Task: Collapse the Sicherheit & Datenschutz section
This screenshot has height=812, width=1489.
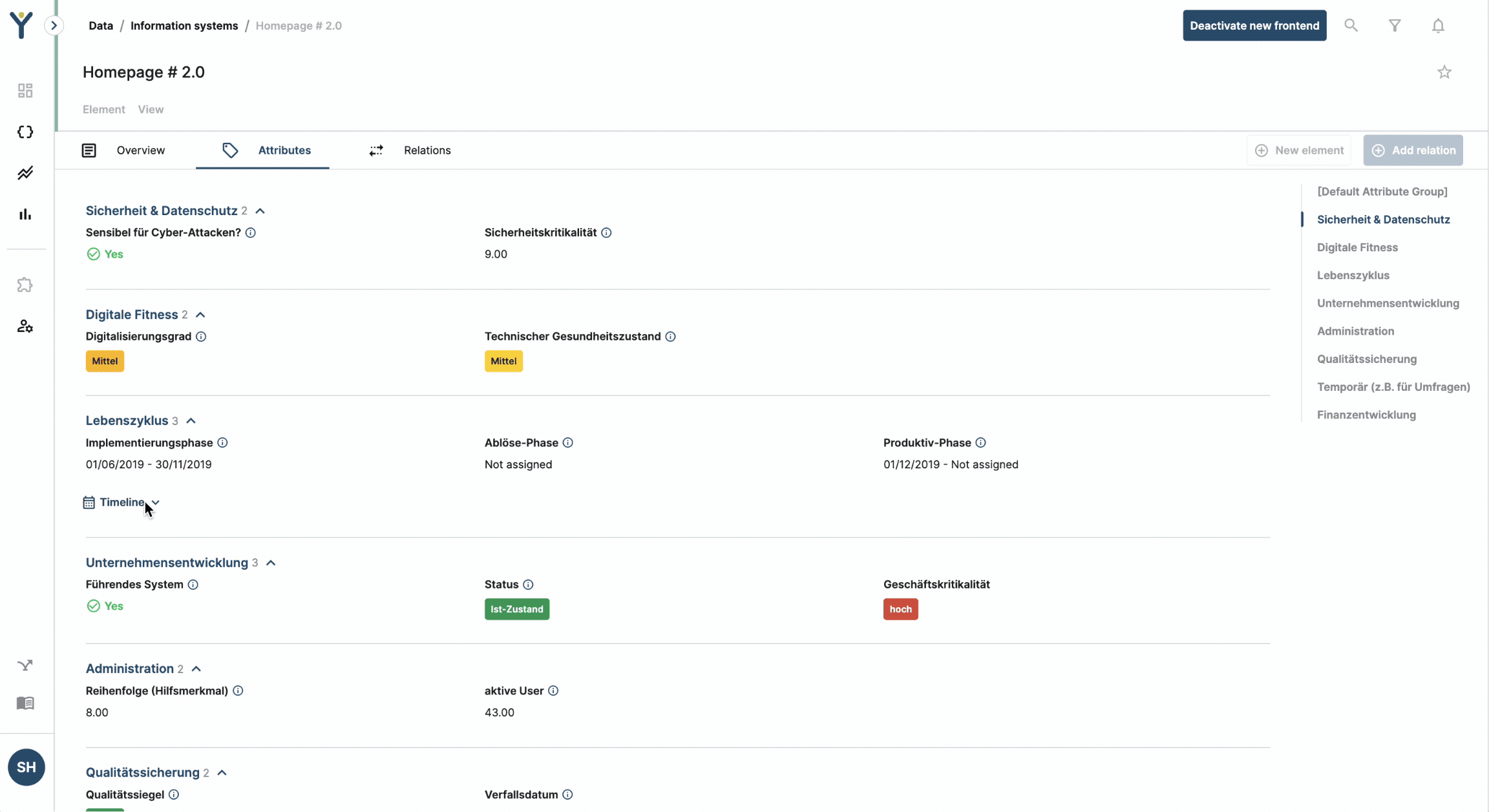Action: click(260, 211)
